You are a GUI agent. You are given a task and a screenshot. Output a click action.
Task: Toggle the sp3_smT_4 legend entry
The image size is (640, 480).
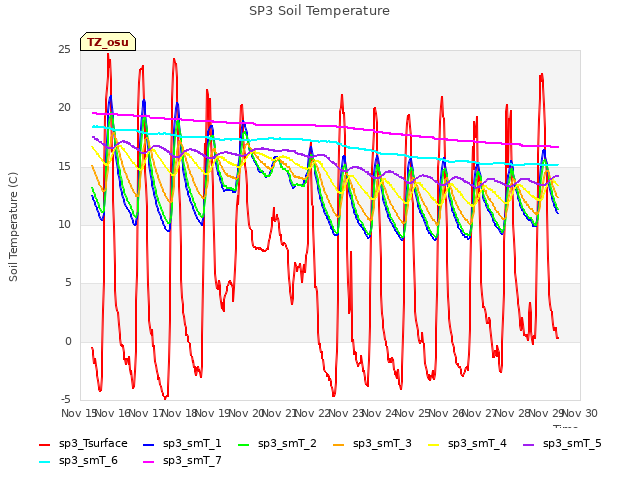(x=467, y=444)
